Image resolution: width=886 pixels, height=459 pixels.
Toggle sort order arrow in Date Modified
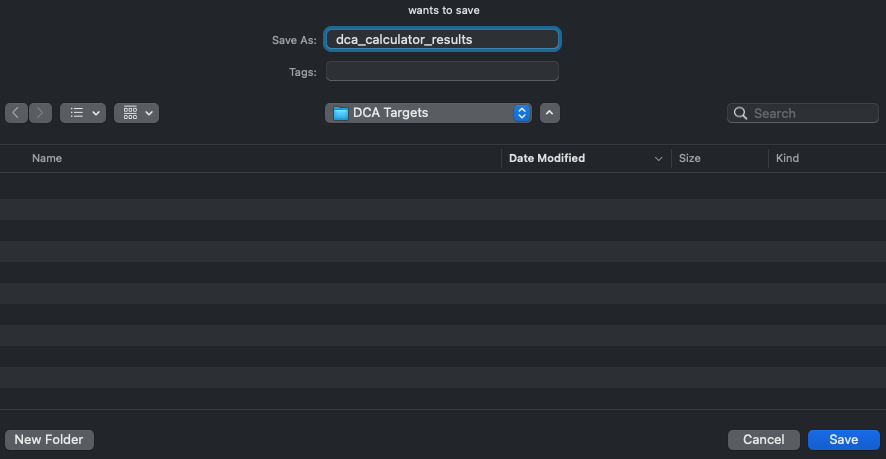pos(658,158)
